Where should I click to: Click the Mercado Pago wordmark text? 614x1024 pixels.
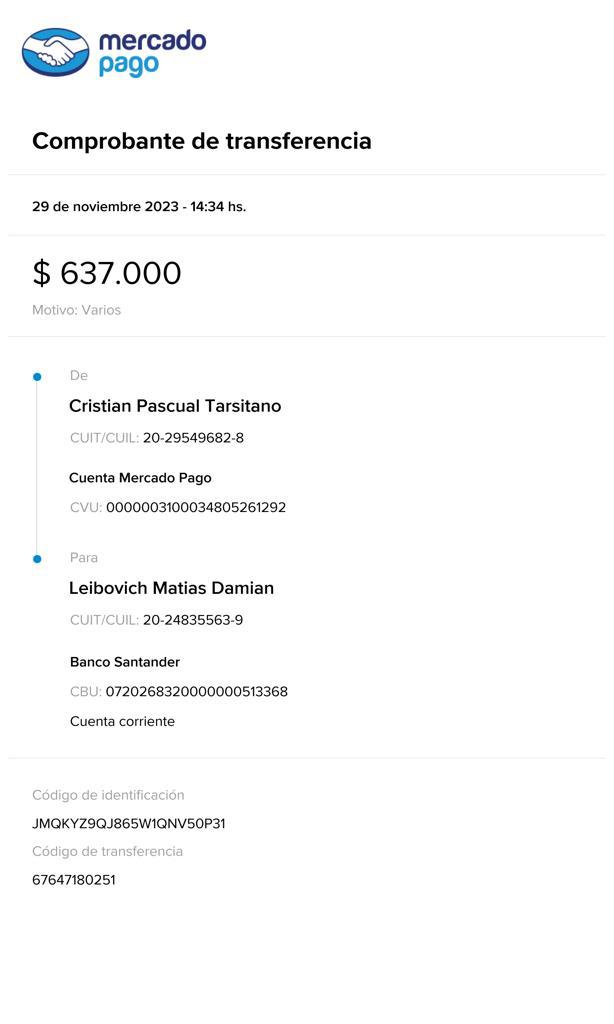pos(152,52)
